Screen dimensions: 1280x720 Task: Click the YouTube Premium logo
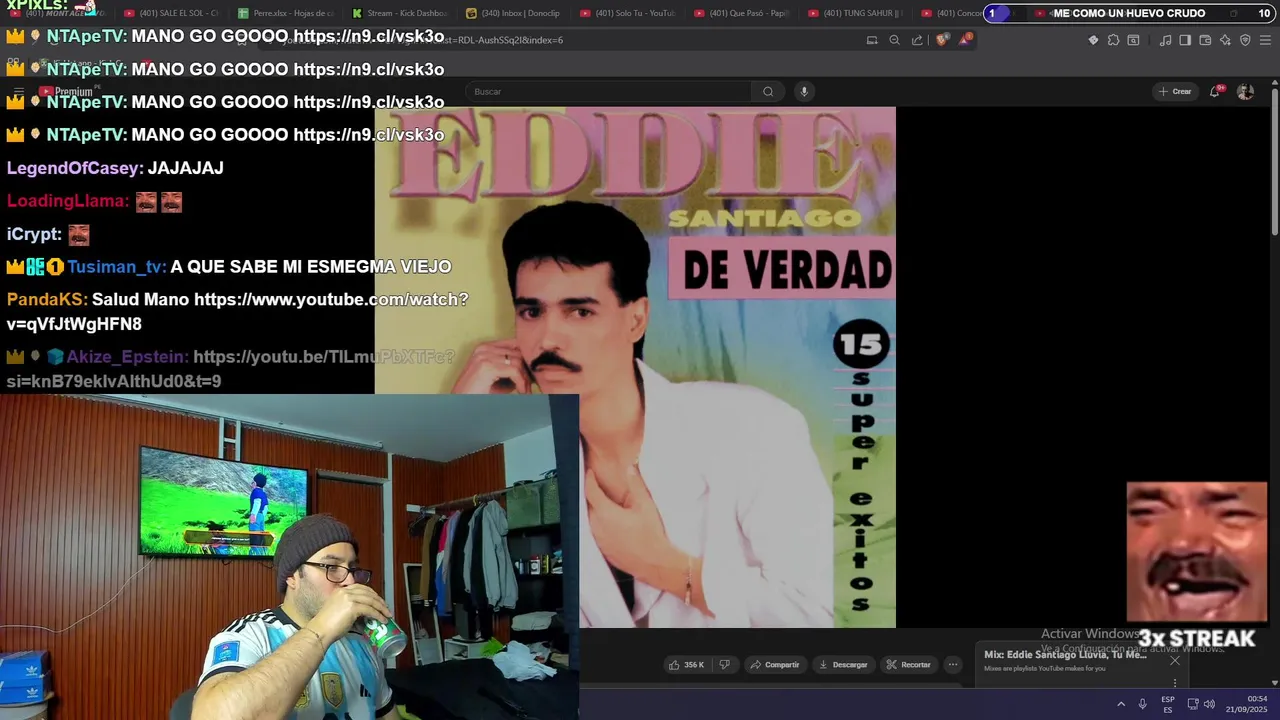(68, 92)
